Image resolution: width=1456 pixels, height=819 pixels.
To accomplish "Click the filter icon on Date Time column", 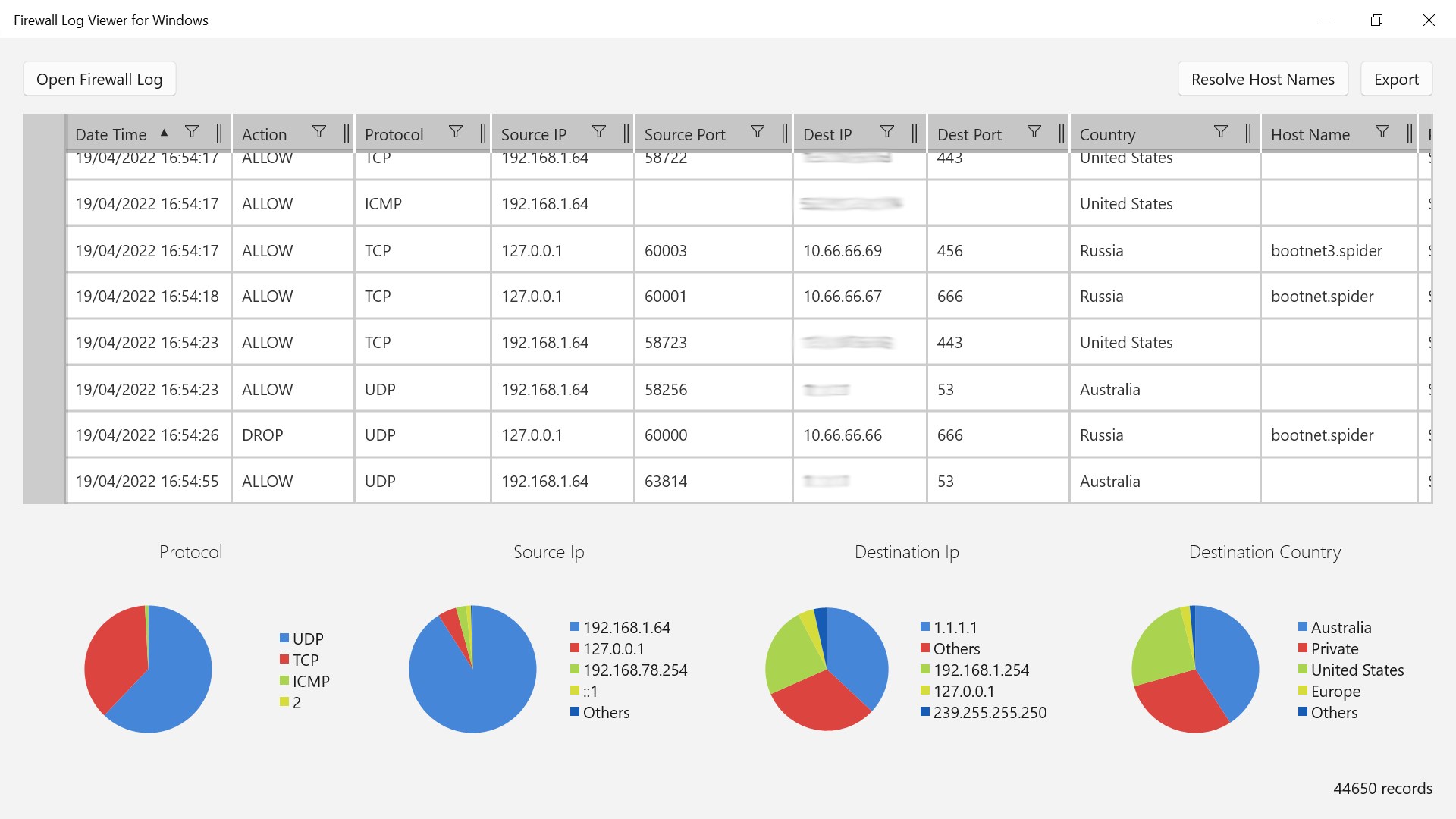I will 191,131.
